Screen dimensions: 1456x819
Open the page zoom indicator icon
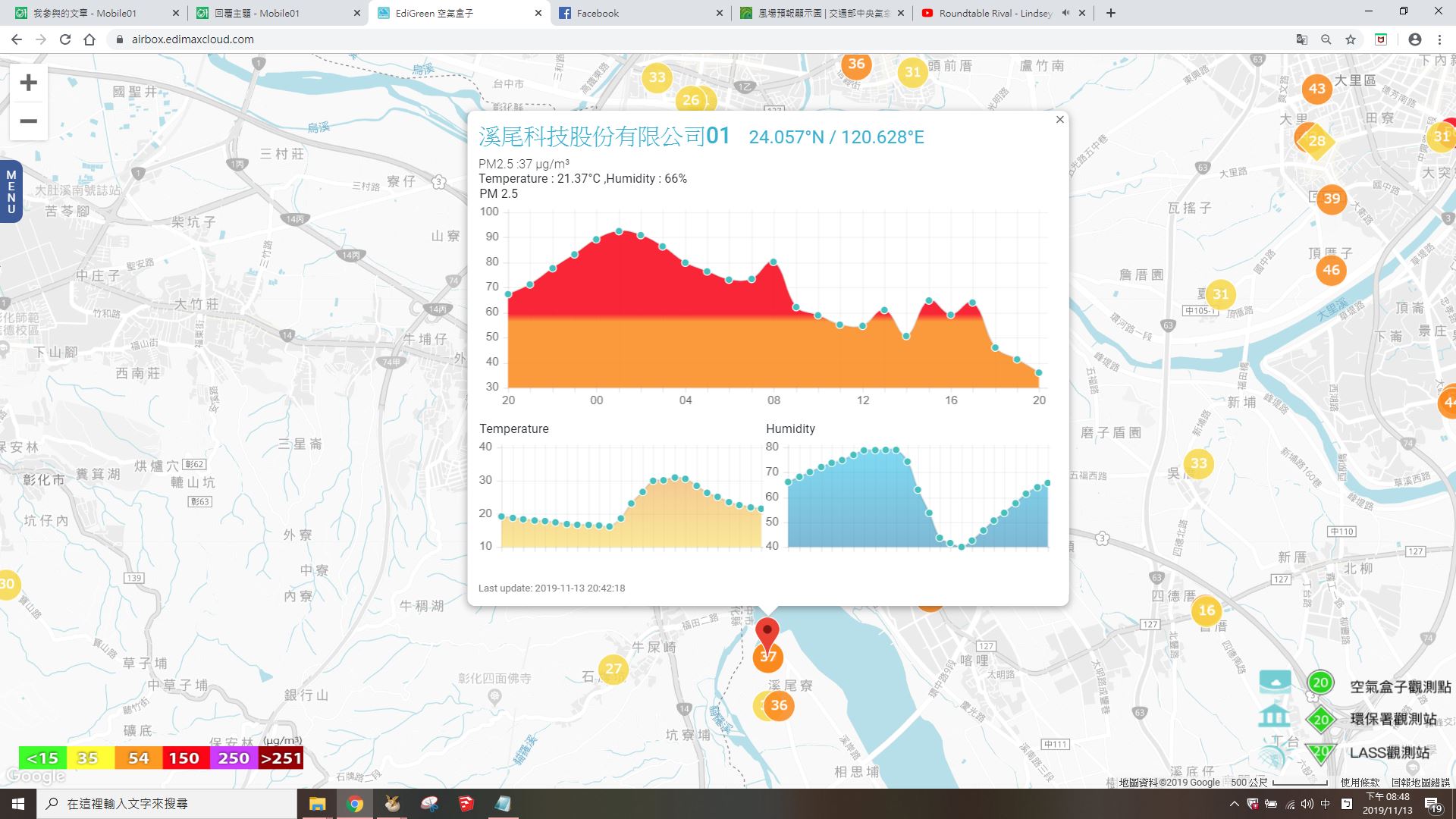1326,39
